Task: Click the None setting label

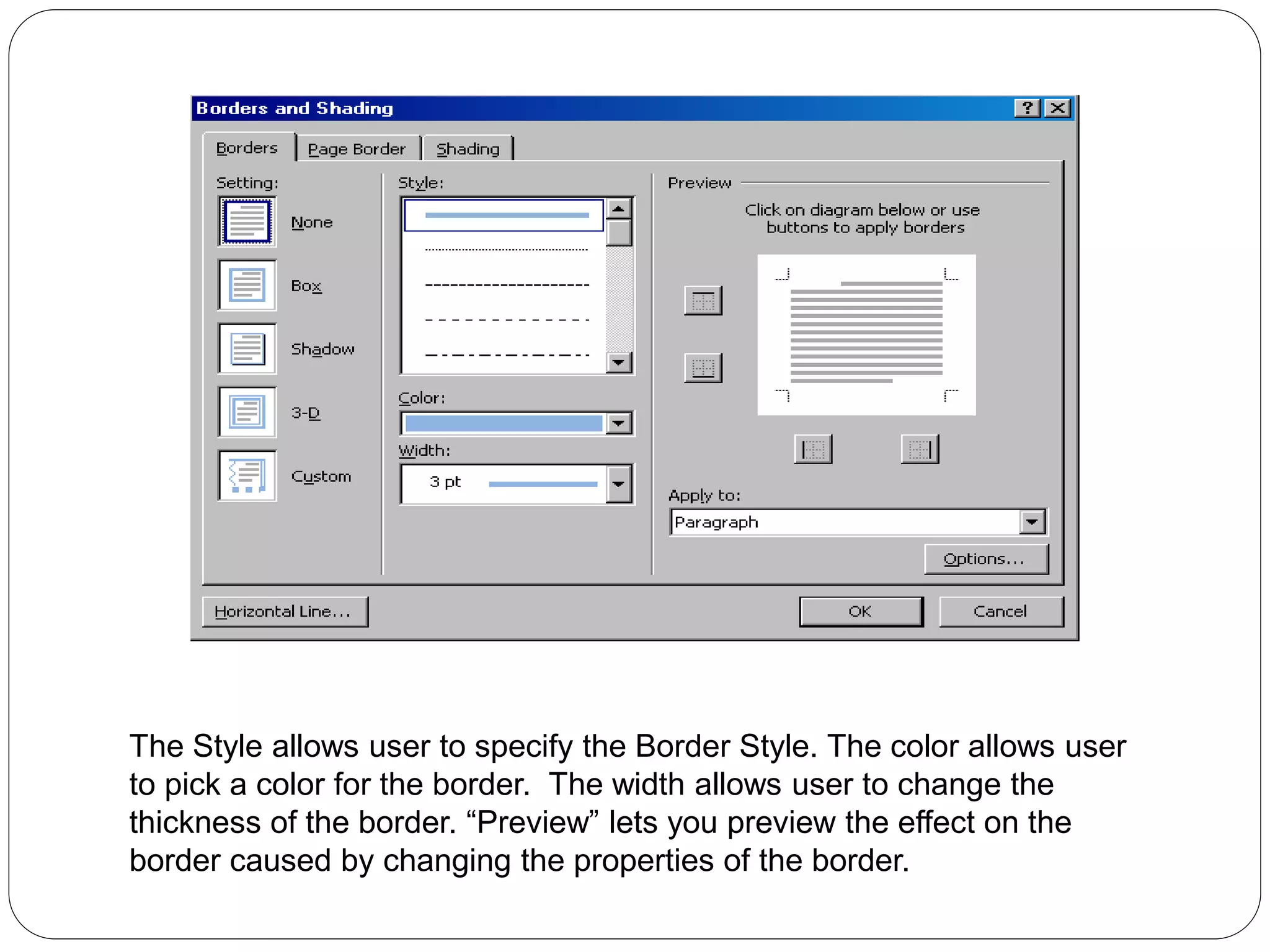Action: click(x=312, y=223)
